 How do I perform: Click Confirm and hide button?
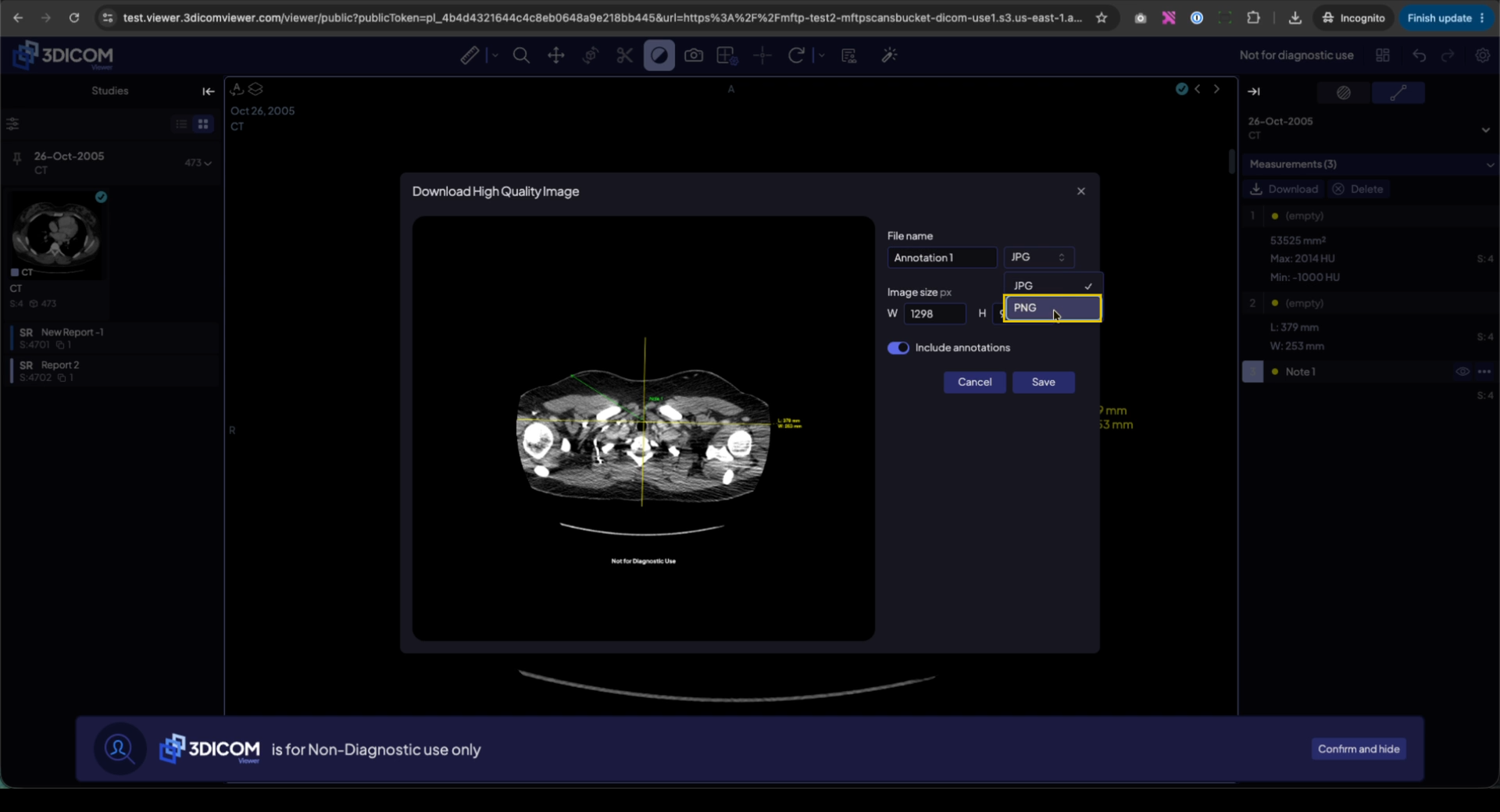1359,749
